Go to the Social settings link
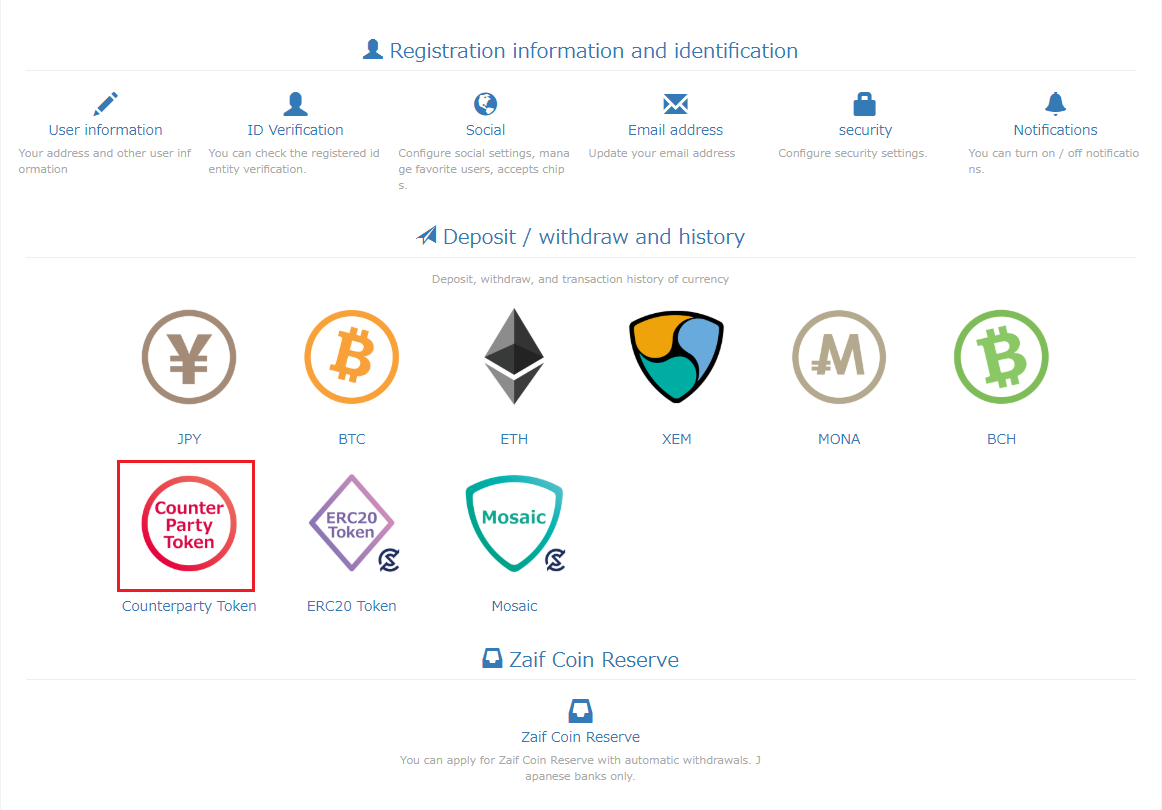The width and height of the screenshot is (1162, 810). coord(485,130)
